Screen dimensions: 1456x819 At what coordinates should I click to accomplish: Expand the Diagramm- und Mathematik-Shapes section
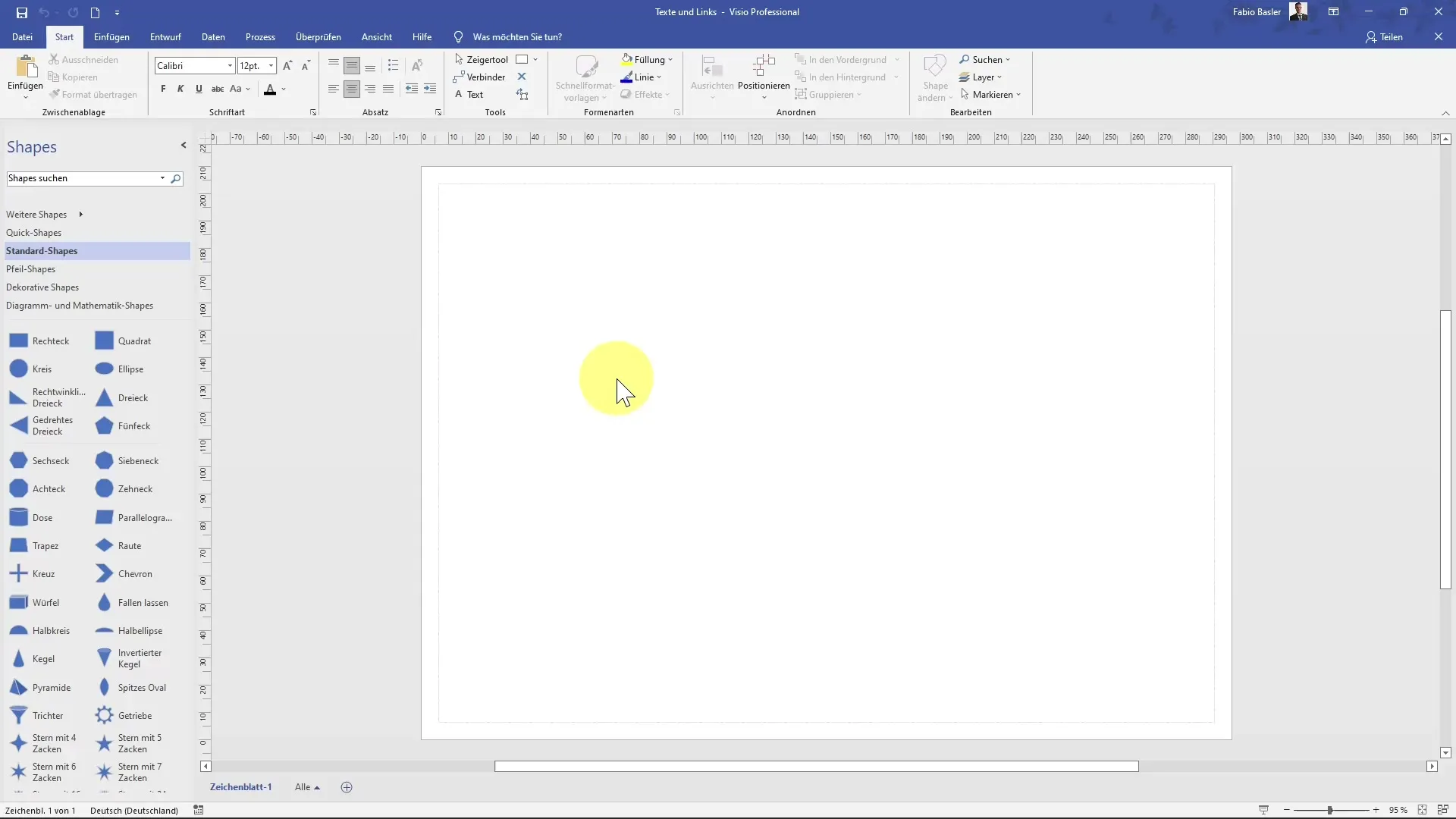79,305
